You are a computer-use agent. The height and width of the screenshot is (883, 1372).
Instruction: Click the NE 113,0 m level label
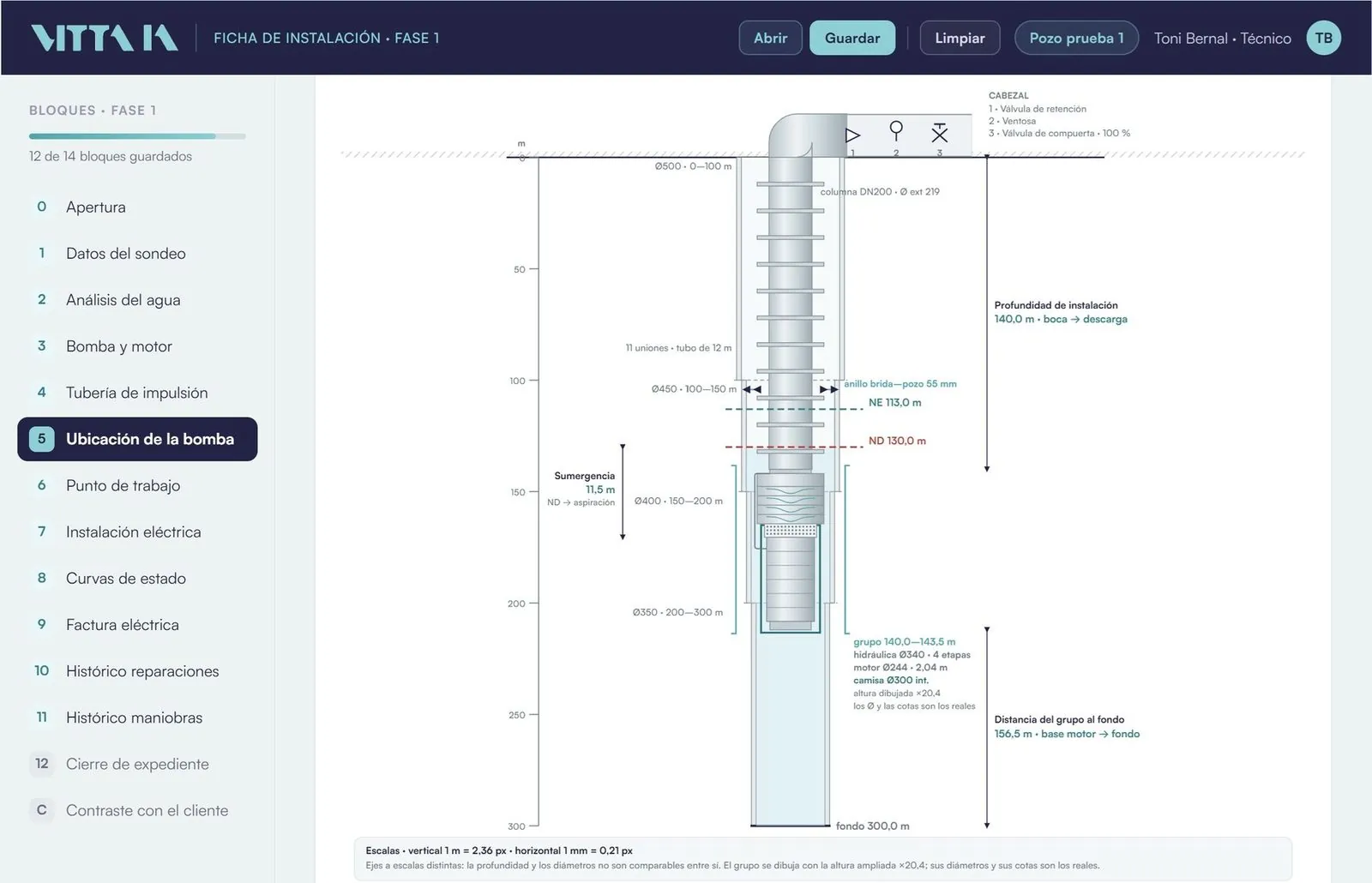pos(894,402)
